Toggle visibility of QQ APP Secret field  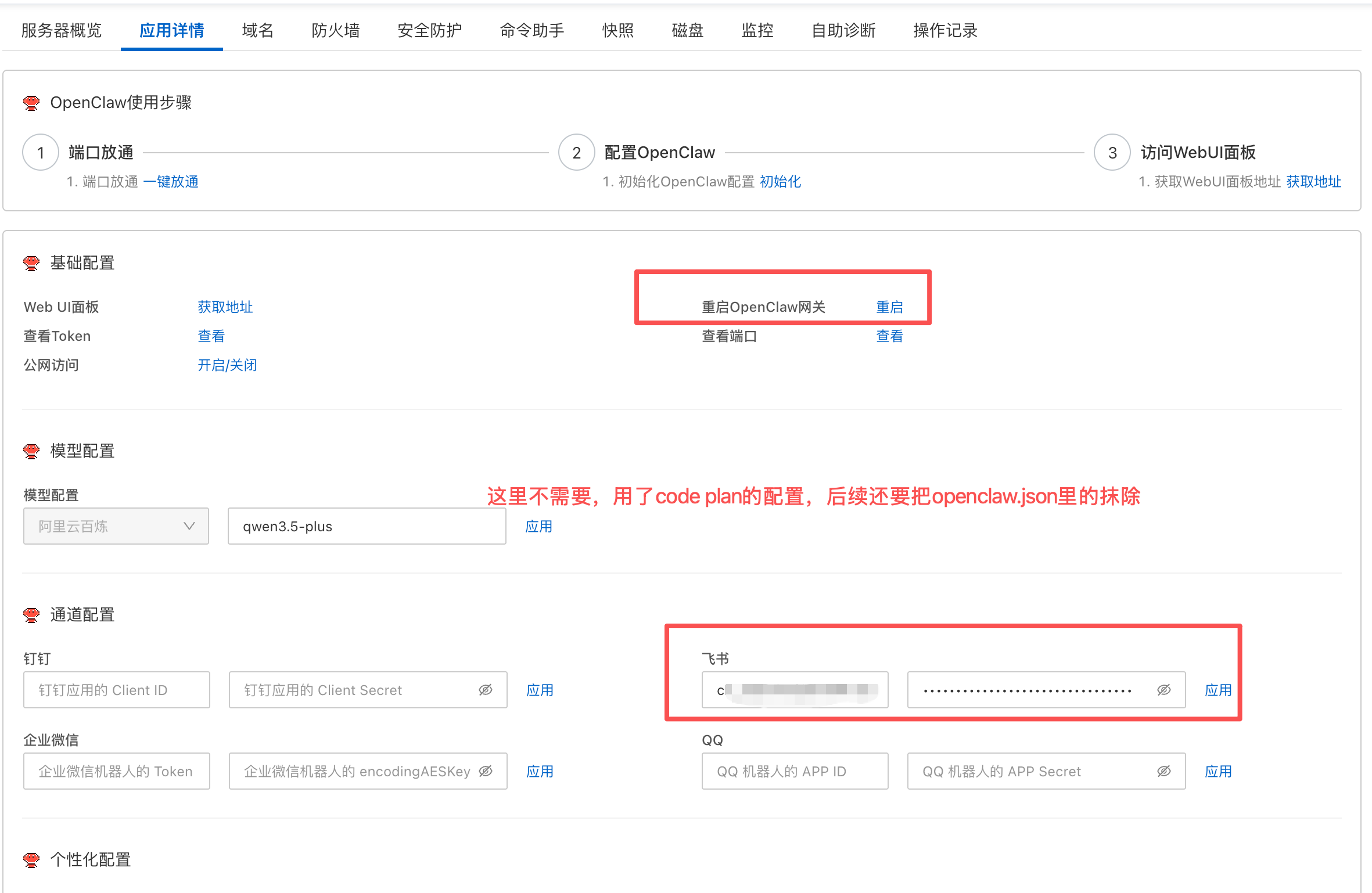pyautogui.click(x=1163, y=771)
